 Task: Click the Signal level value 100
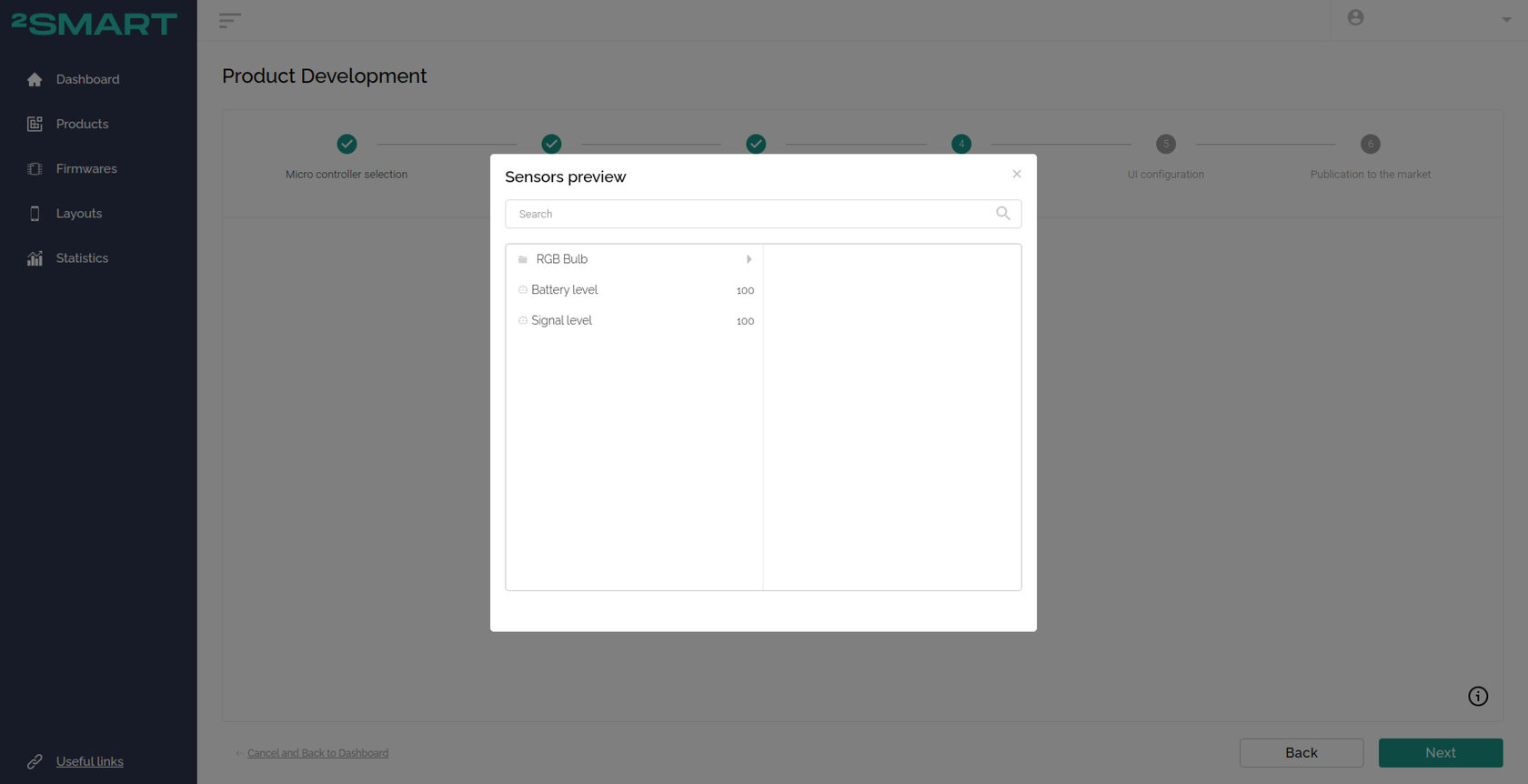[x=745, y=321]
